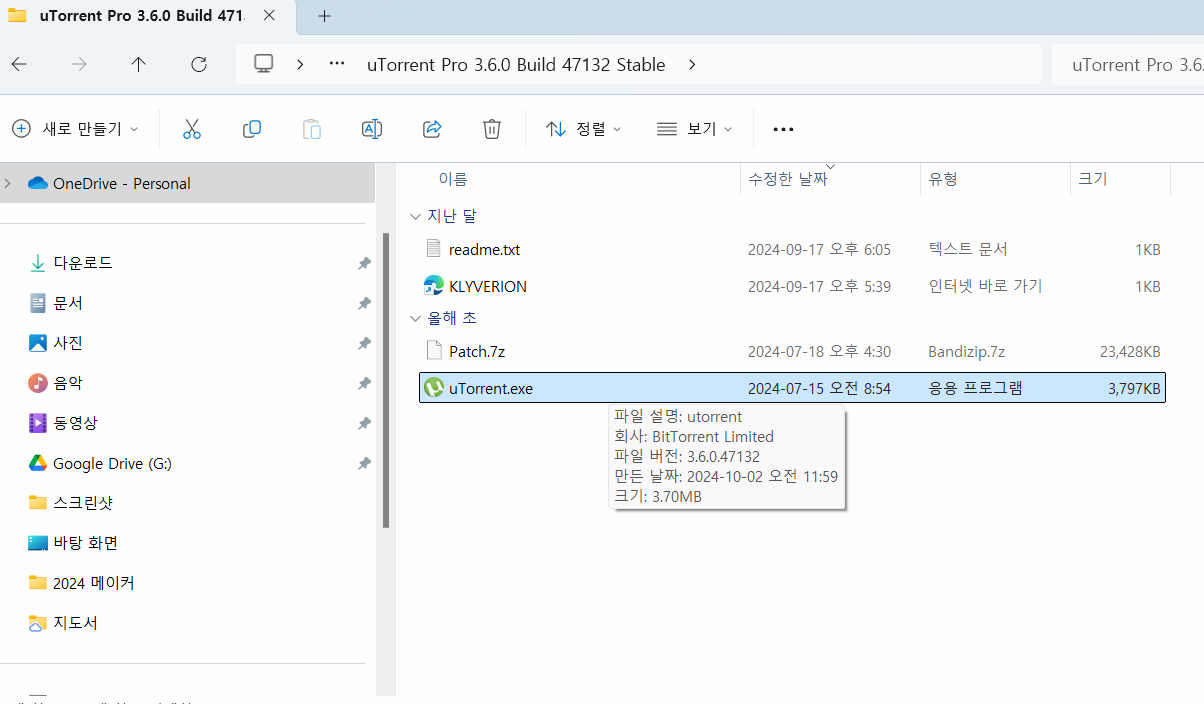Image resolution: width=1204 pixels, height=704 pixels.
Task: Click the Cut scissors icon
Action: coord(192,129)
